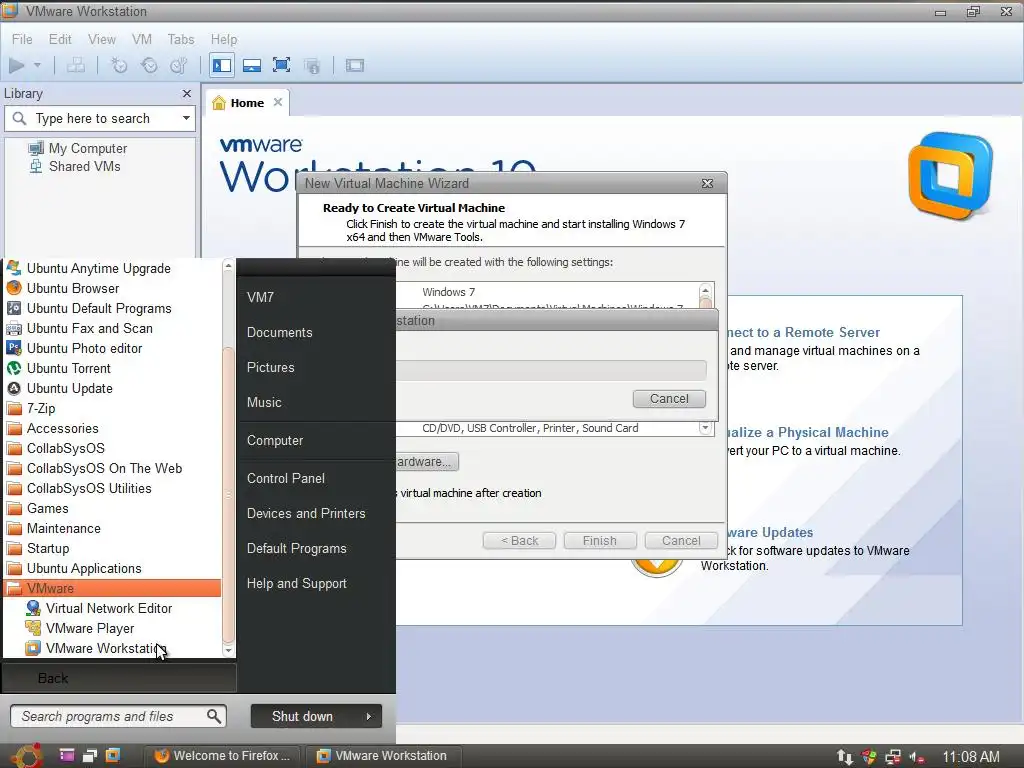1024x768 pixels.
Task: Close the Library panel
Action: (187, 93)
